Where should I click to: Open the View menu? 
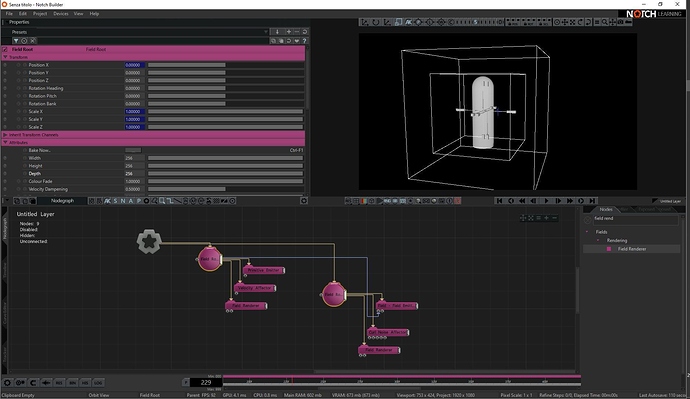[x=78, y=14]
